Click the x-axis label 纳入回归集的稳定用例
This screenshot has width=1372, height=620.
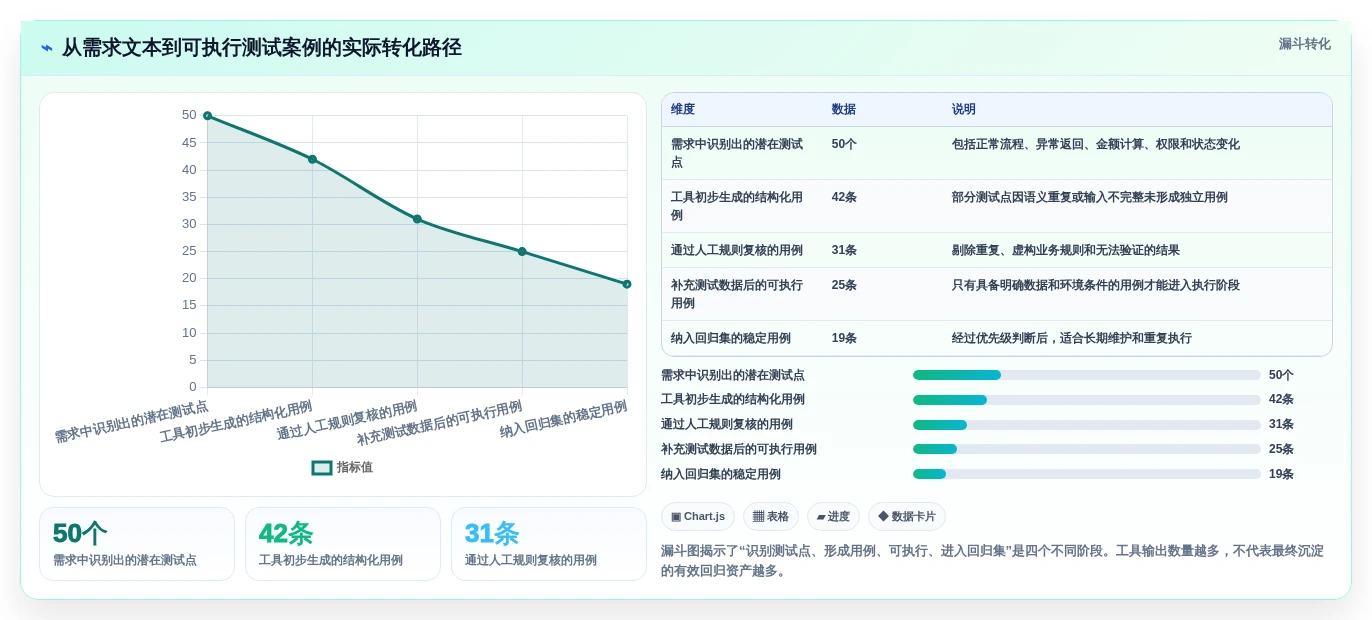563,420
